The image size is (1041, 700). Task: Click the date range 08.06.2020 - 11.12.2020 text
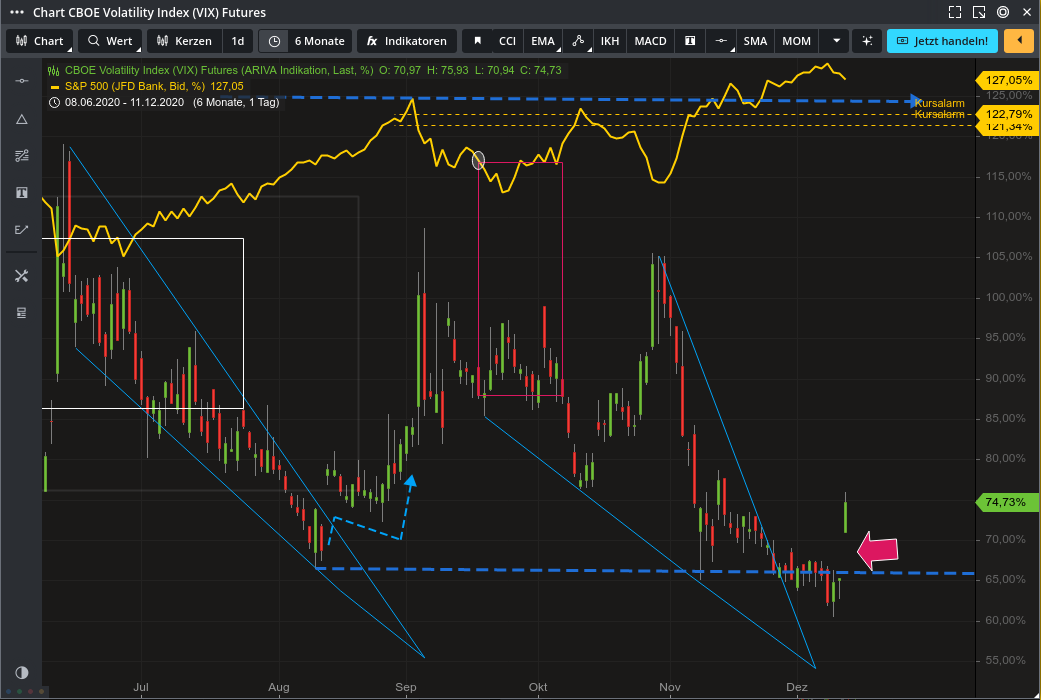click(x=126, y=102)
